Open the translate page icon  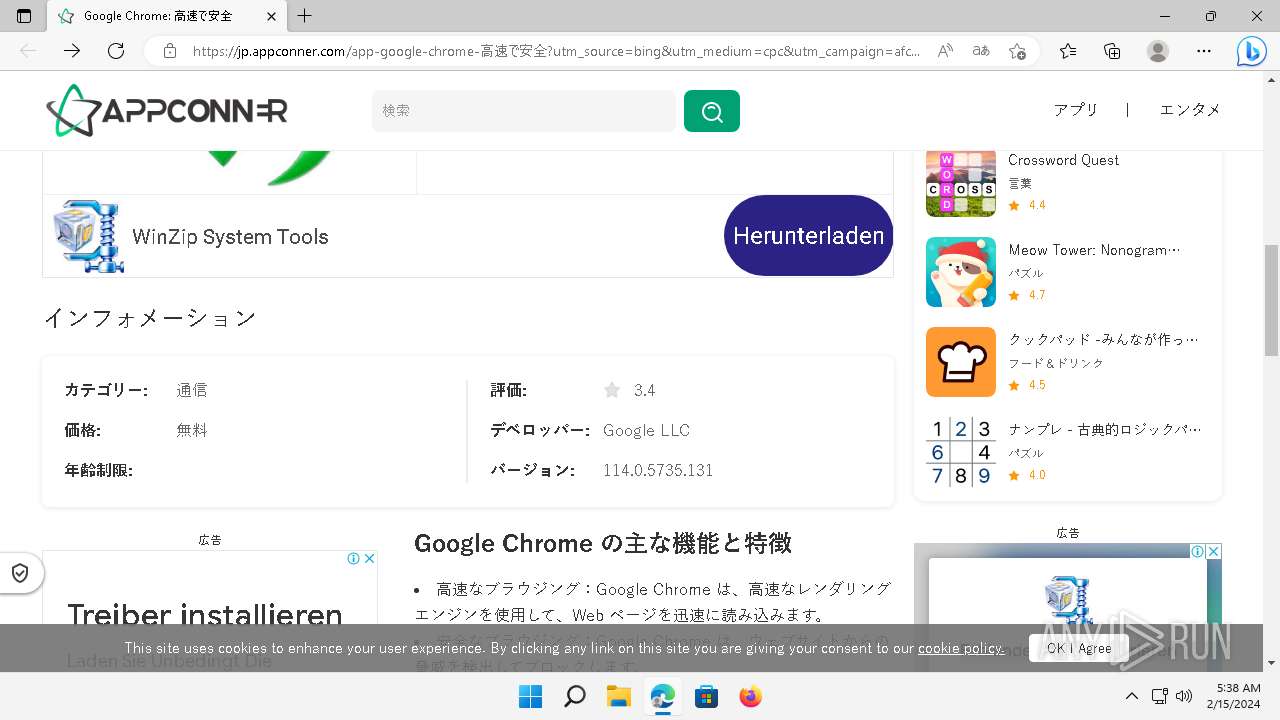981,51
